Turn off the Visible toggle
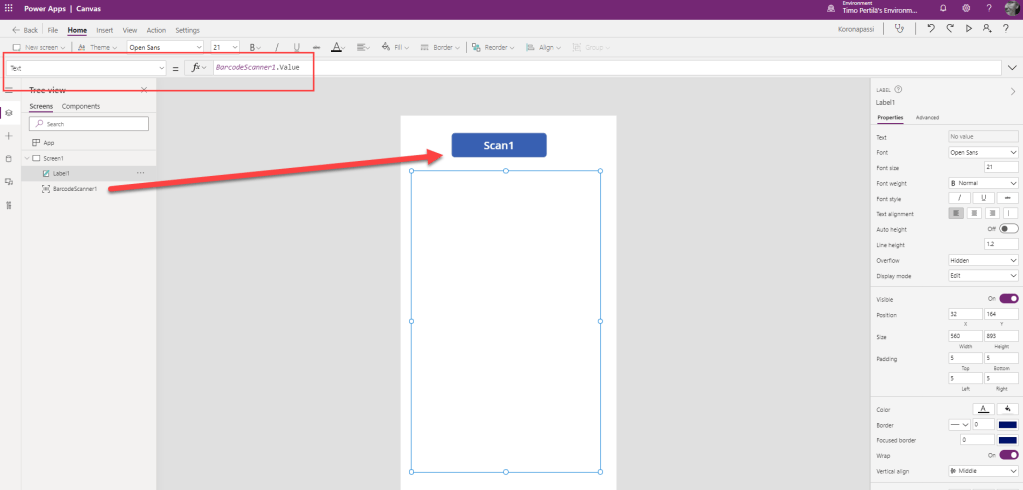The image size is (1023, 490). point(1008,298)
